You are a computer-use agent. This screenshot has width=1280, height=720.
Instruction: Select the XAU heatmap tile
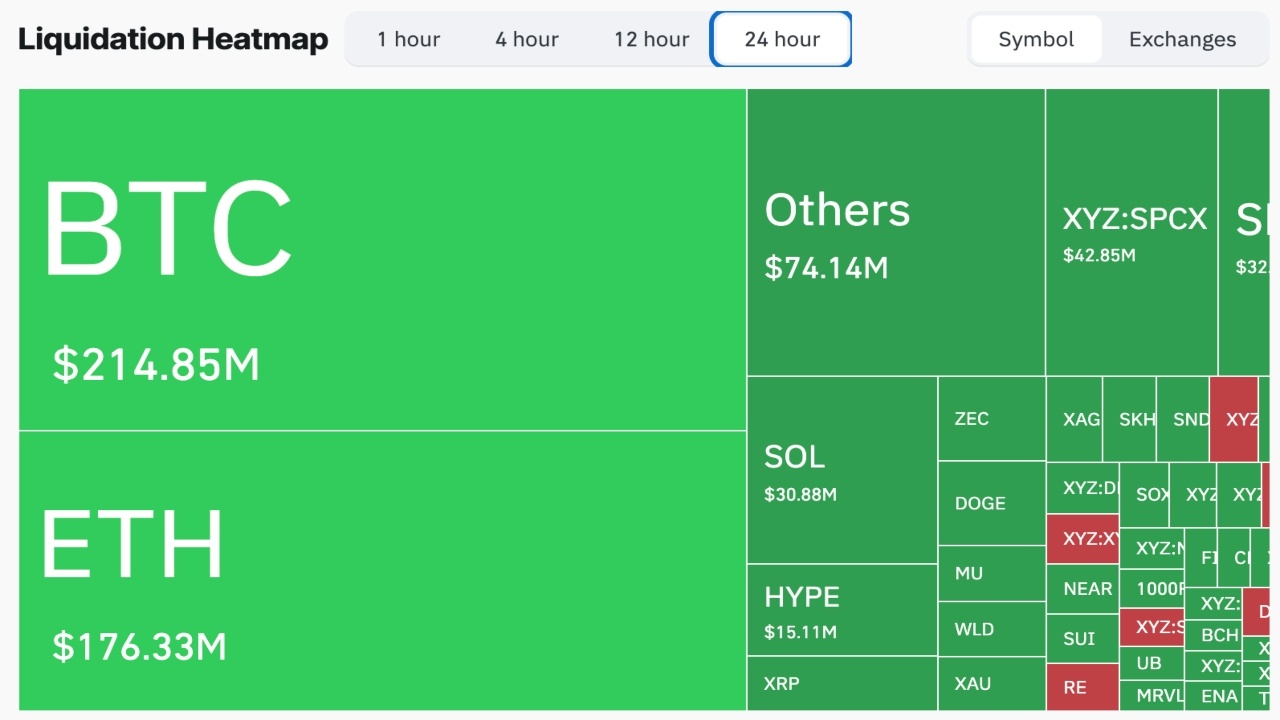tap(992, 684)
